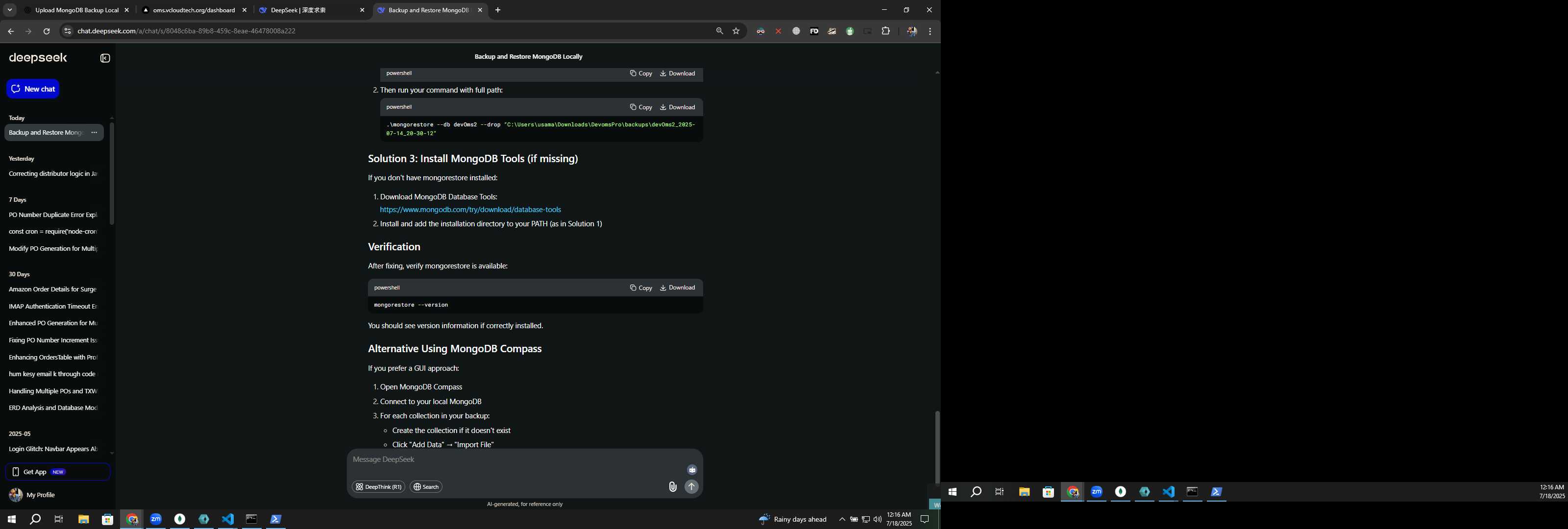Open Enhanced PO Generation chat
The image size is (1568, 529).
[x=53, y=323]
